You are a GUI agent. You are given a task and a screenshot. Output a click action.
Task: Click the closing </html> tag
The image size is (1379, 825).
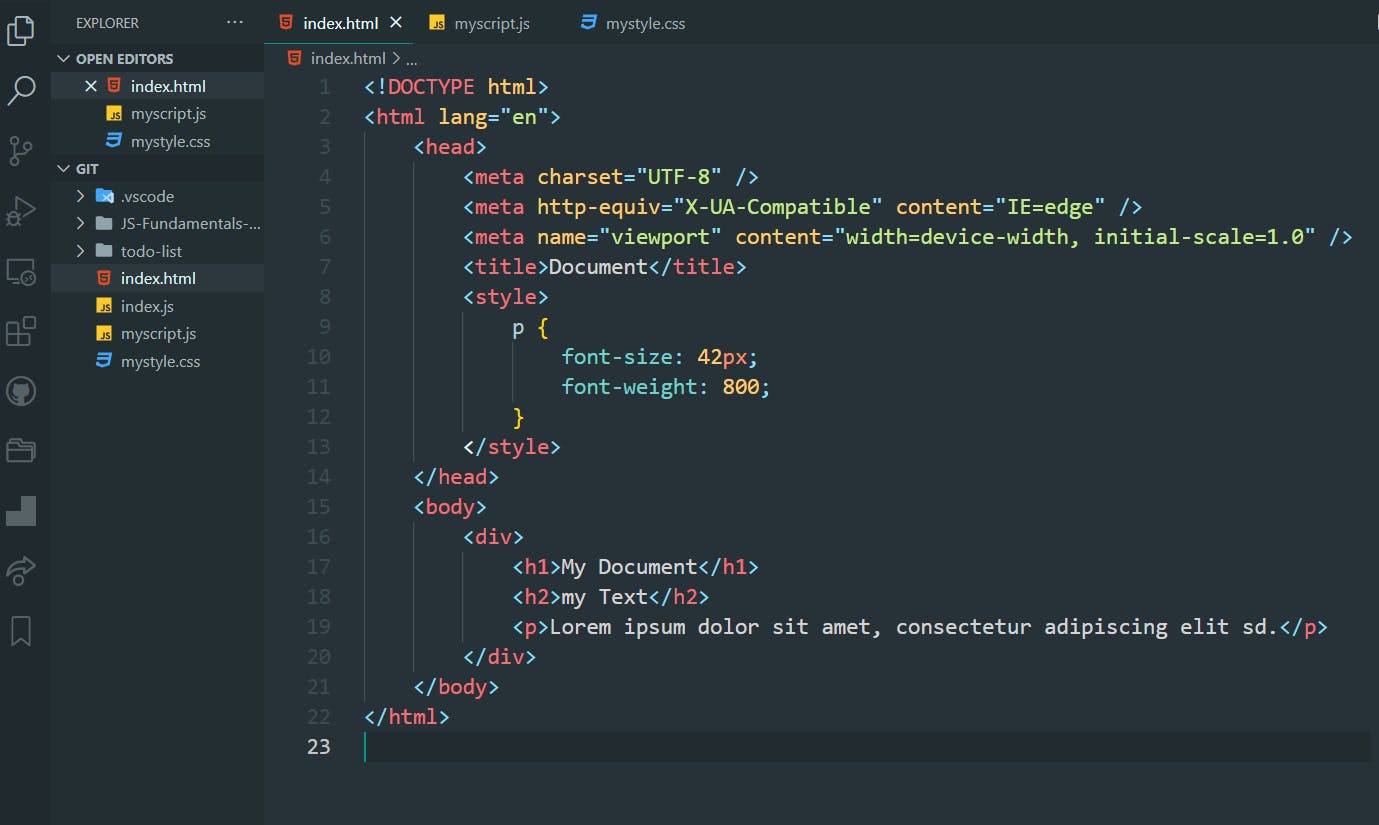point(407,717)
